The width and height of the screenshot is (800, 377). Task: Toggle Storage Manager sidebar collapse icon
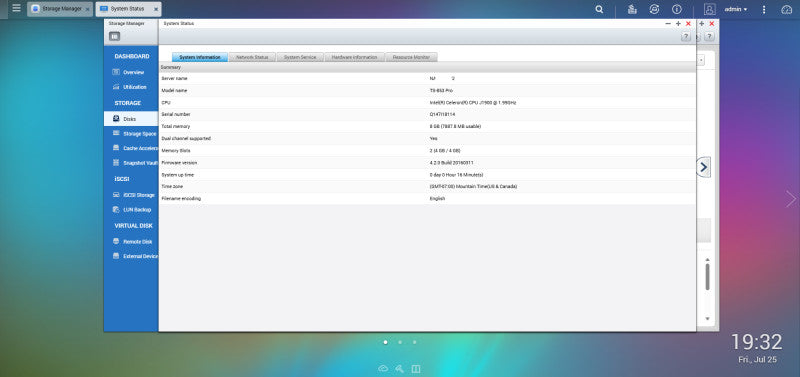tap(114, 36)
